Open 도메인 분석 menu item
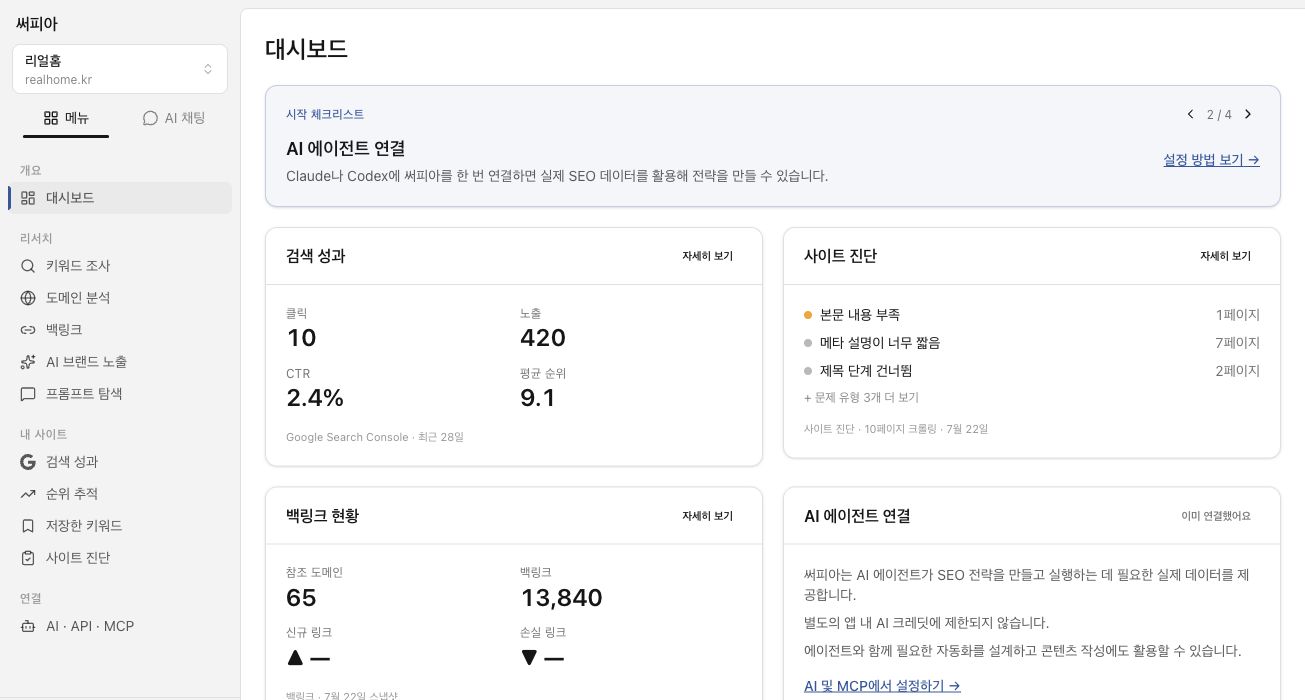 [x=120, y=298]
